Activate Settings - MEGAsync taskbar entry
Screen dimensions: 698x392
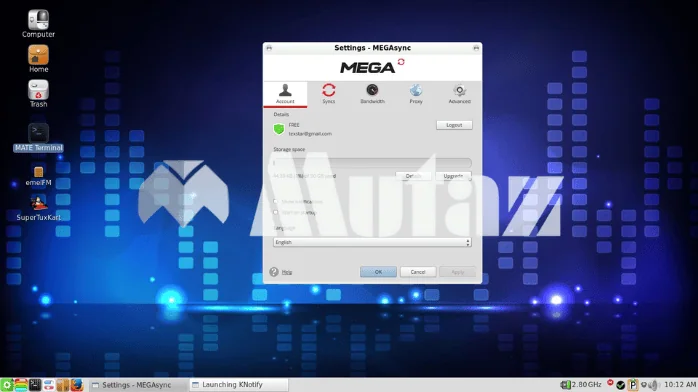click(x=138, y=385)
